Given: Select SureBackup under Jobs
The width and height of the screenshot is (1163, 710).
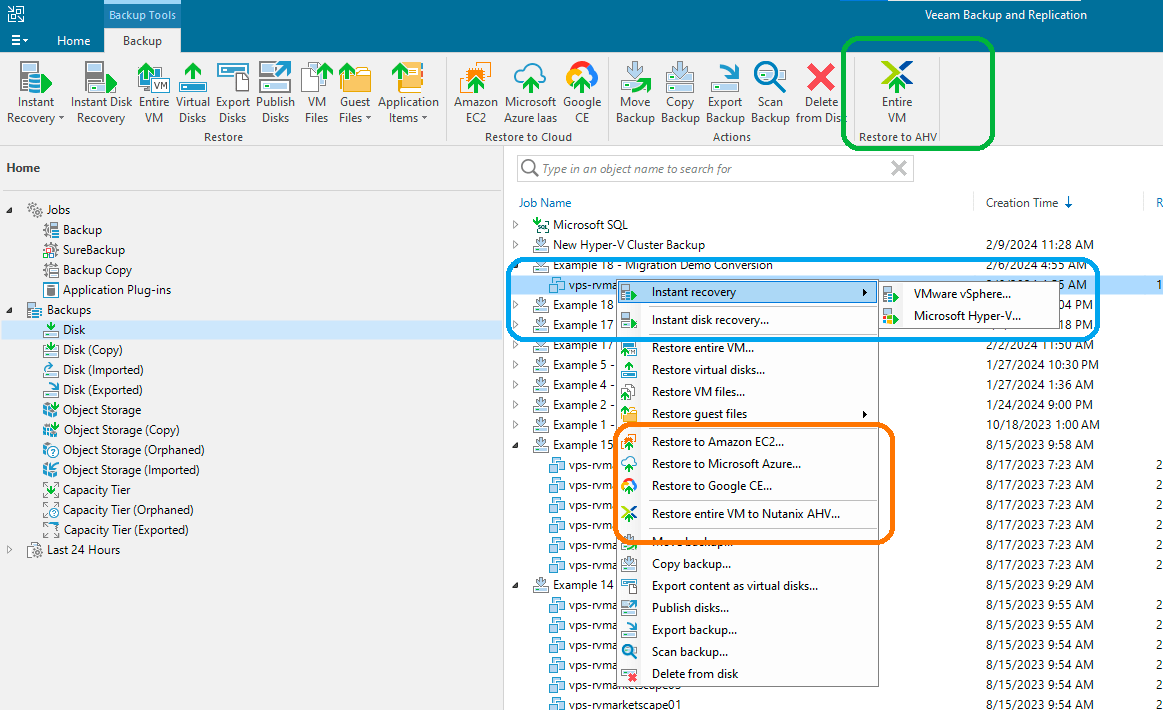Looking at the screenshot, I should 93,250.
